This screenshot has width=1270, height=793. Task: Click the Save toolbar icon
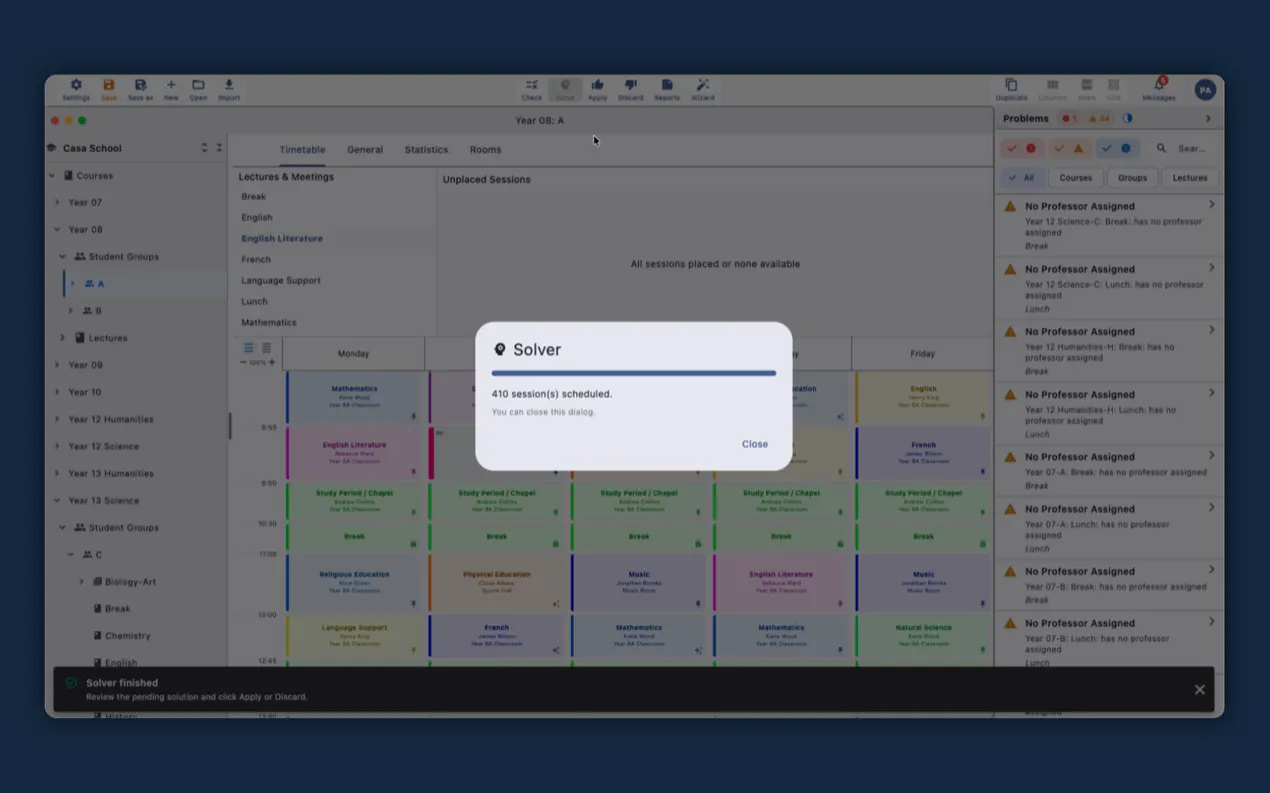coord(109,90)
